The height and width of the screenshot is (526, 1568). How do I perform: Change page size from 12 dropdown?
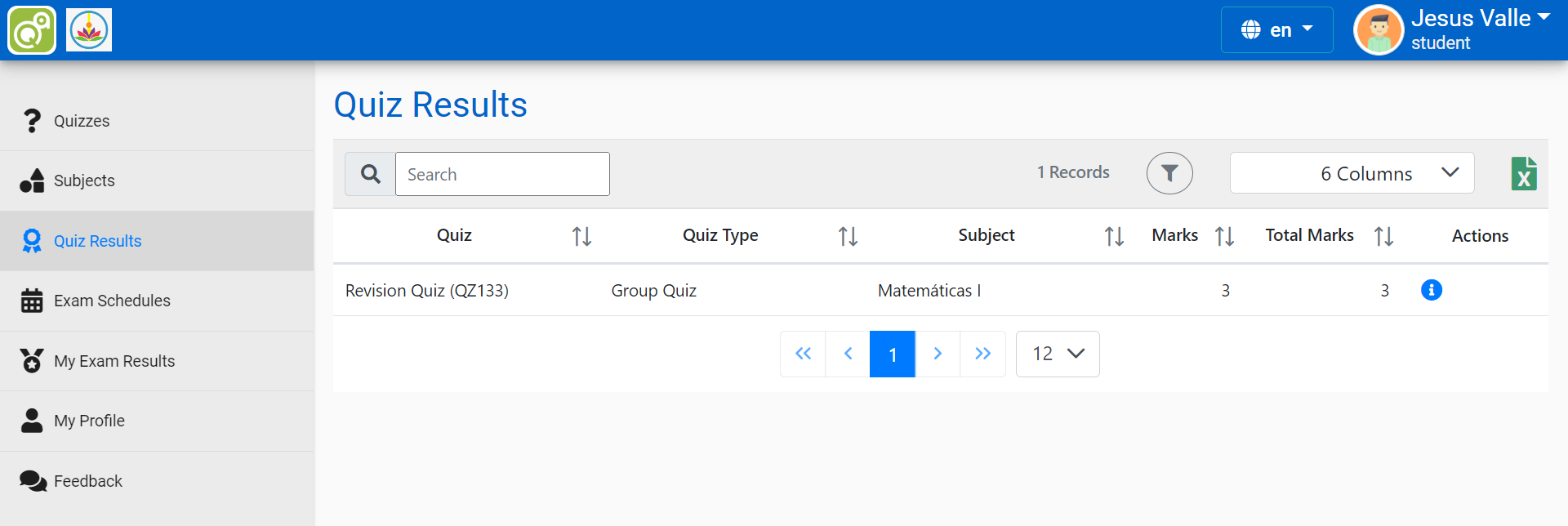click(1057, 354)
